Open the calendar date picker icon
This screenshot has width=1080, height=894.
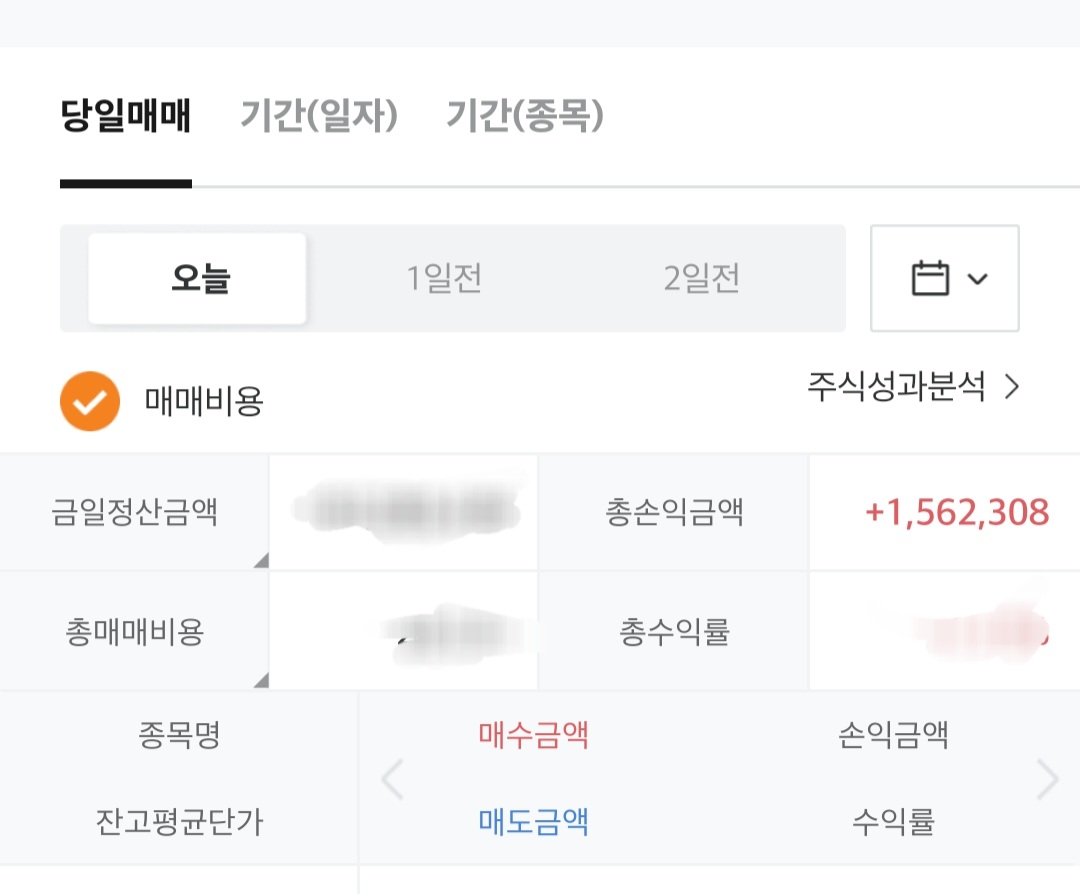[x=930, y=278]
